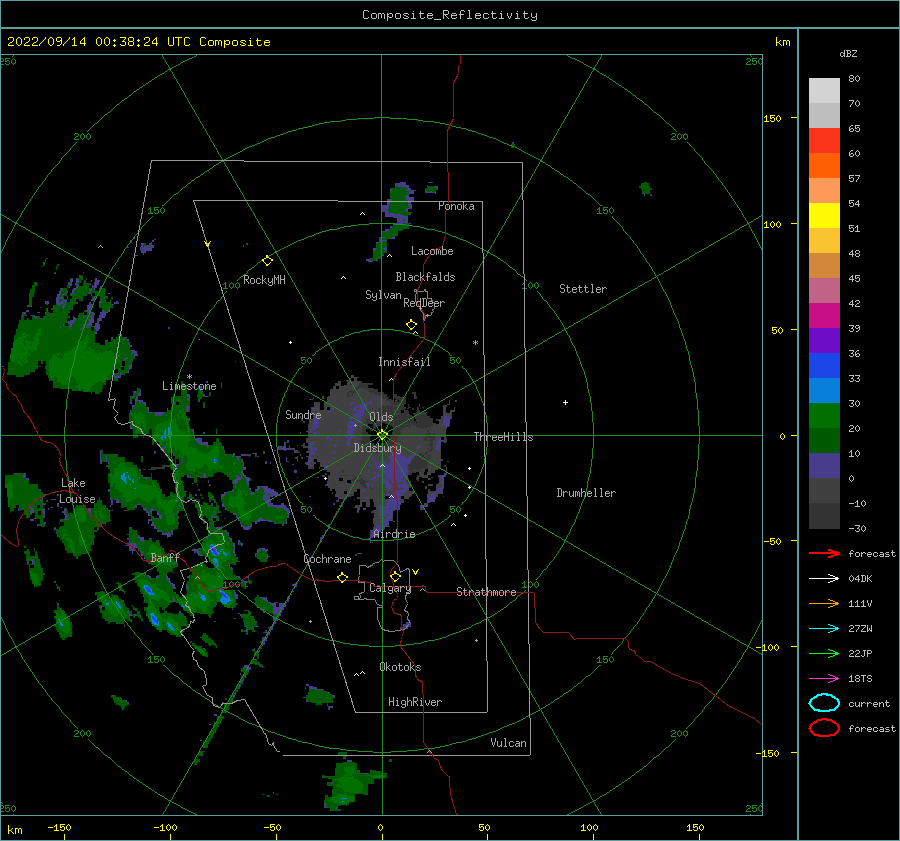Viewport: 900px width, 841px height.
Task: Click the Limestone label
Action: pos(189,386)
